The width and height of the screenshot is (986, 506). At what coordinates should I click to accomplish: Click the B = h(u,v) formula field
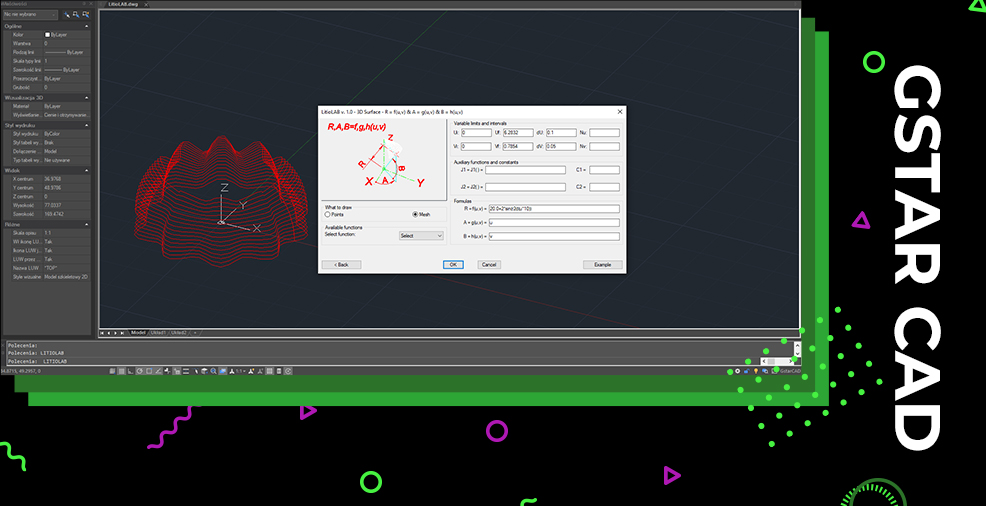(554, 236)
